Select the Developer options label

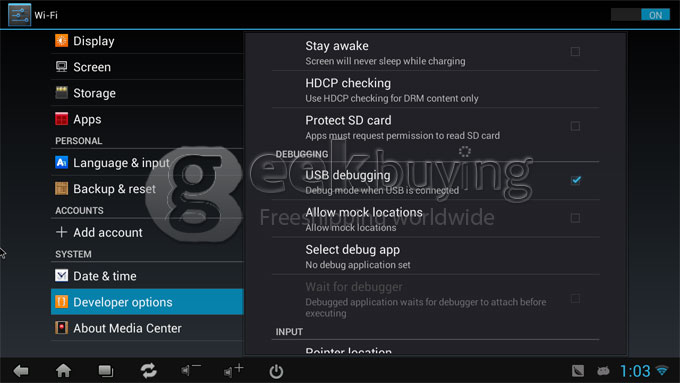[x=123, y=302]
